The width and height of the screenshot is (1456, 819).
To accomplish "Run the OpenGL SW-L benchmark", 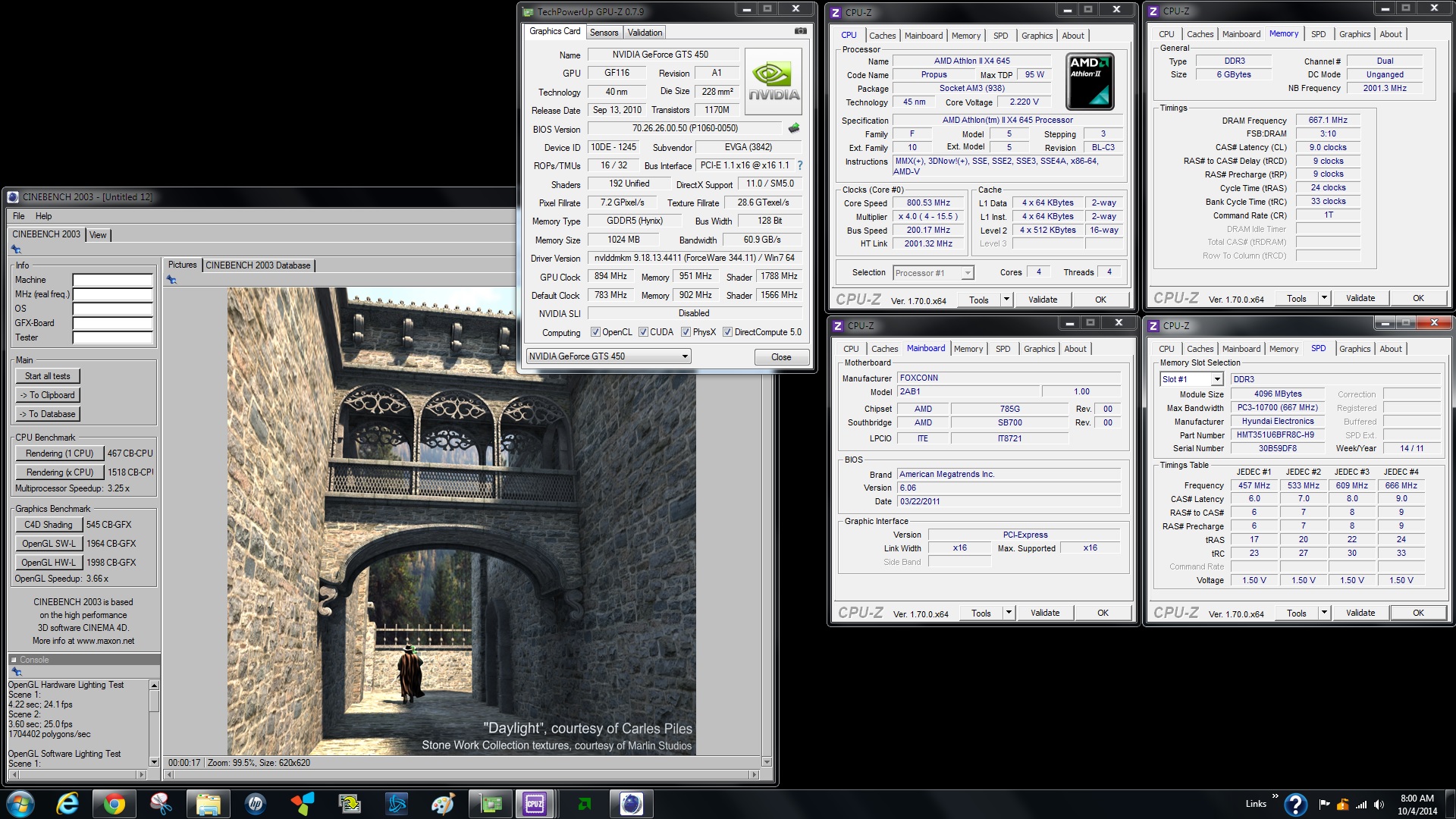I will 49,544.
